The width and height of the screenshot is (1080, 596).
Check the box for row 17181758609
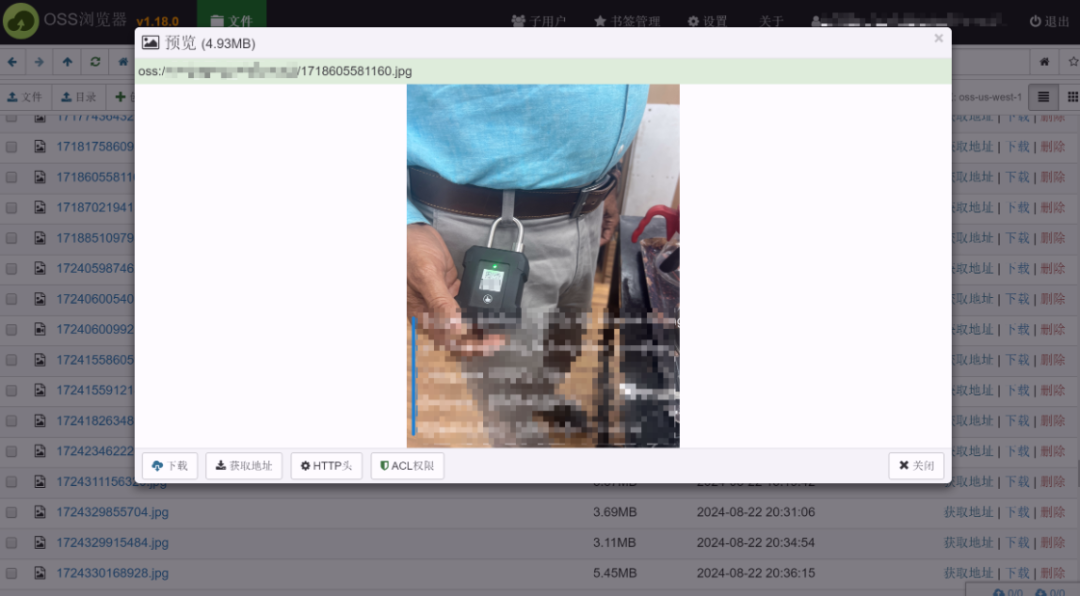(x=12, y=147)
